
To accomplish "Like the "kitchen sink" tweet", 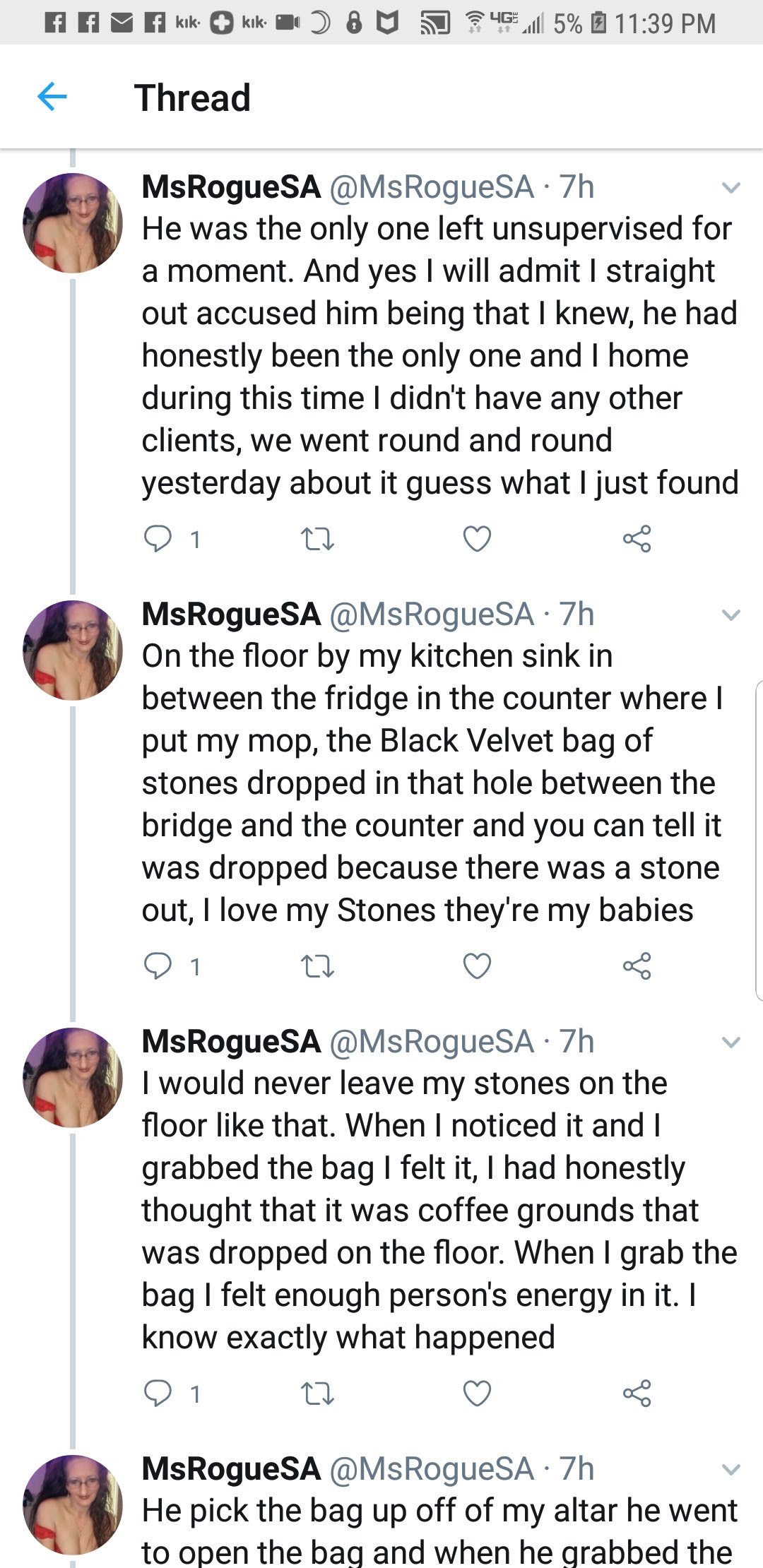I will click(x=477, y=966).
